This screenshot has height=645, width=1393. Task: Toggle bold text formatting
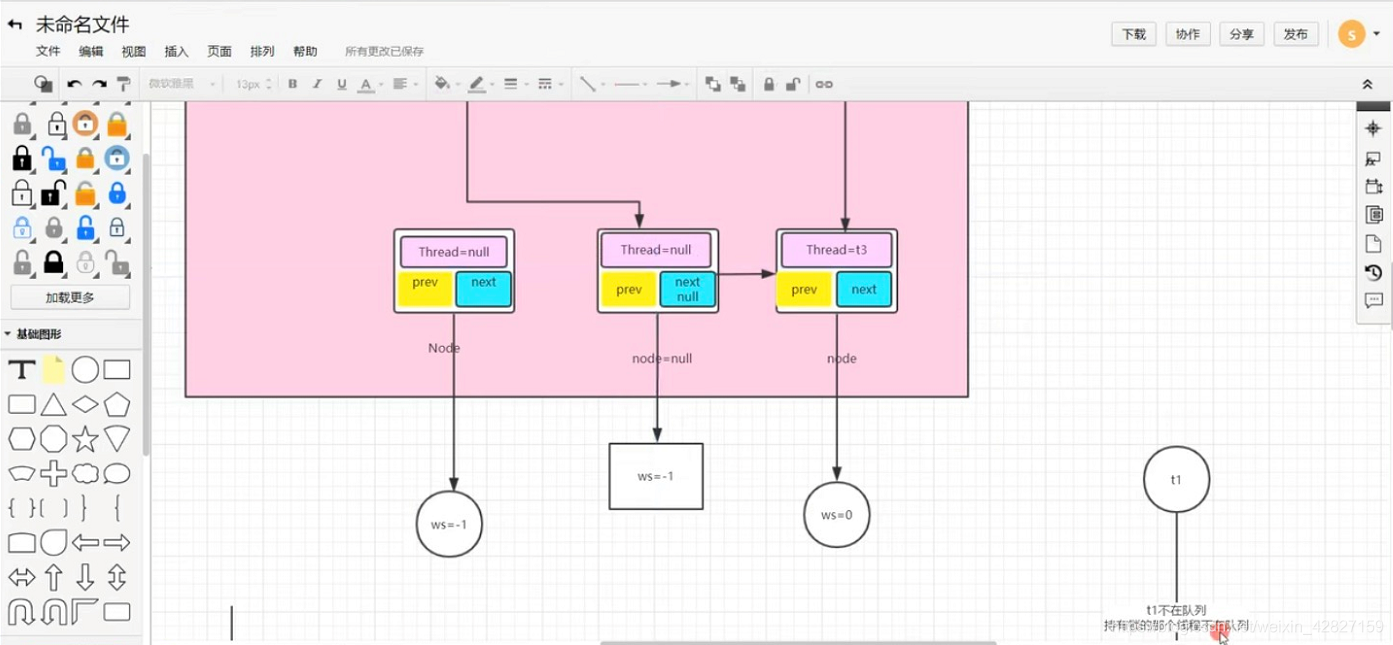[x=292, y=84]
